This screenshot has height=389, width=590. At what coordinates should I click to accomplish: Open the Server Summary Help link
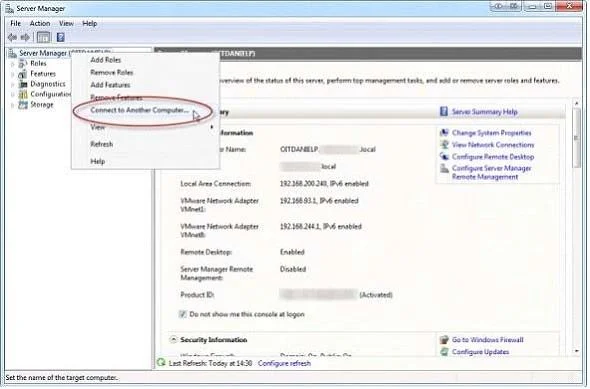pos(485,112)
